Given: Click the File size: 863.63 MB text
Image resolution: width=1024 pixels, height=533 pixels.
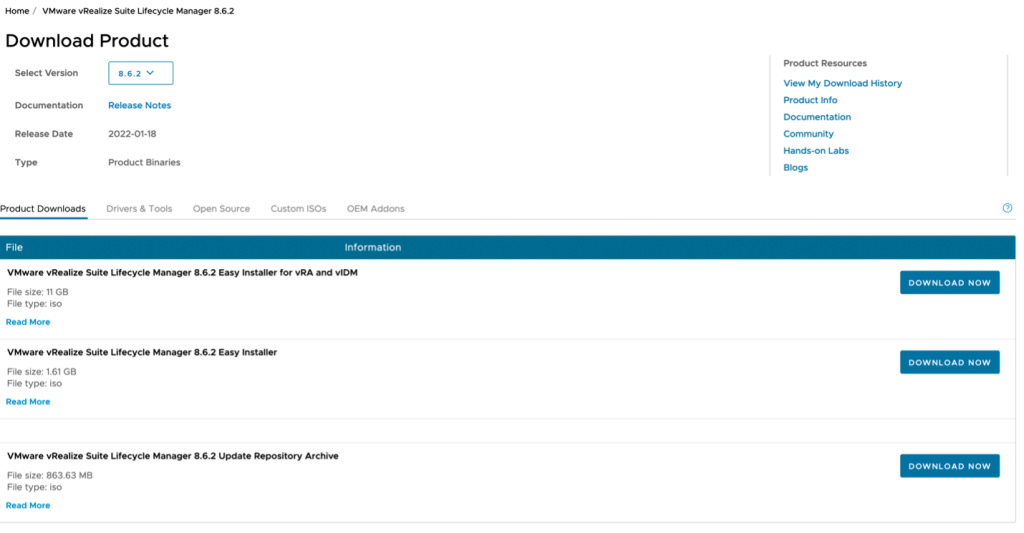Looking at the screenshot, I should 50,476.
